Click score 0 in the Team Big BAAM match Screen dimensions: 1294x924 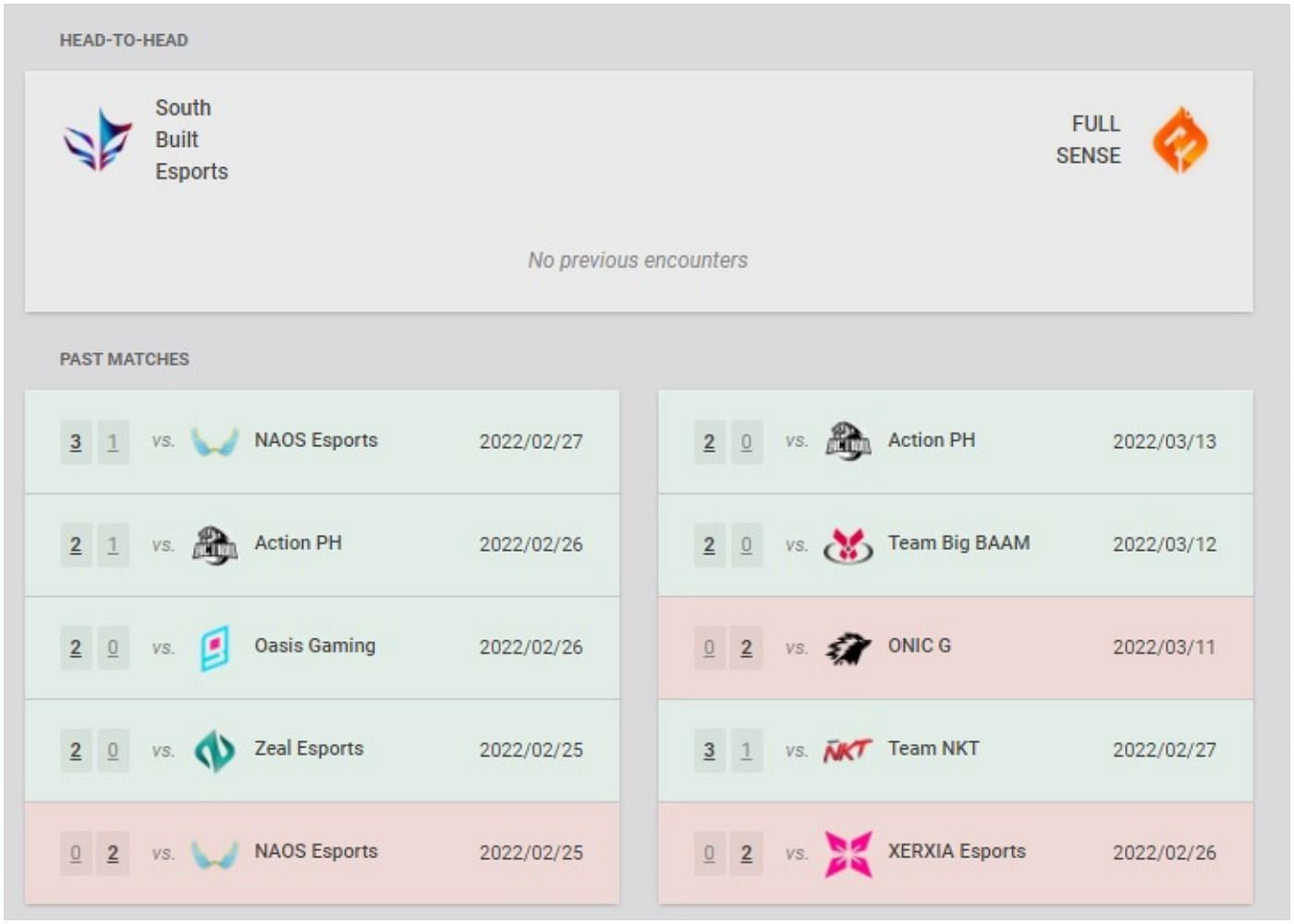coord(746,545)
